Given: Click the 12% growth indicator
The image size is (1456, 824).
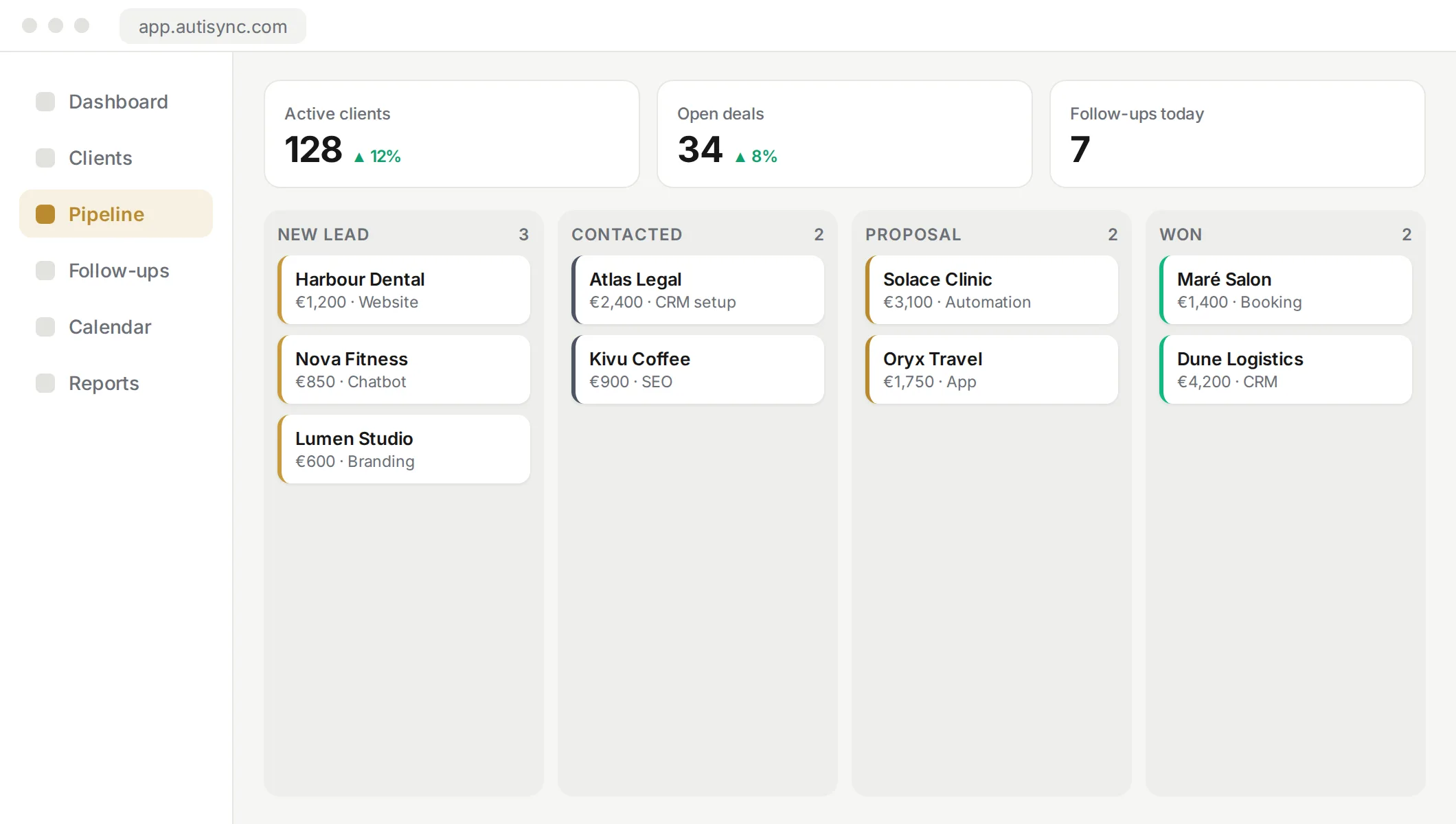Looking at the screenshot, I should (378, 157).
